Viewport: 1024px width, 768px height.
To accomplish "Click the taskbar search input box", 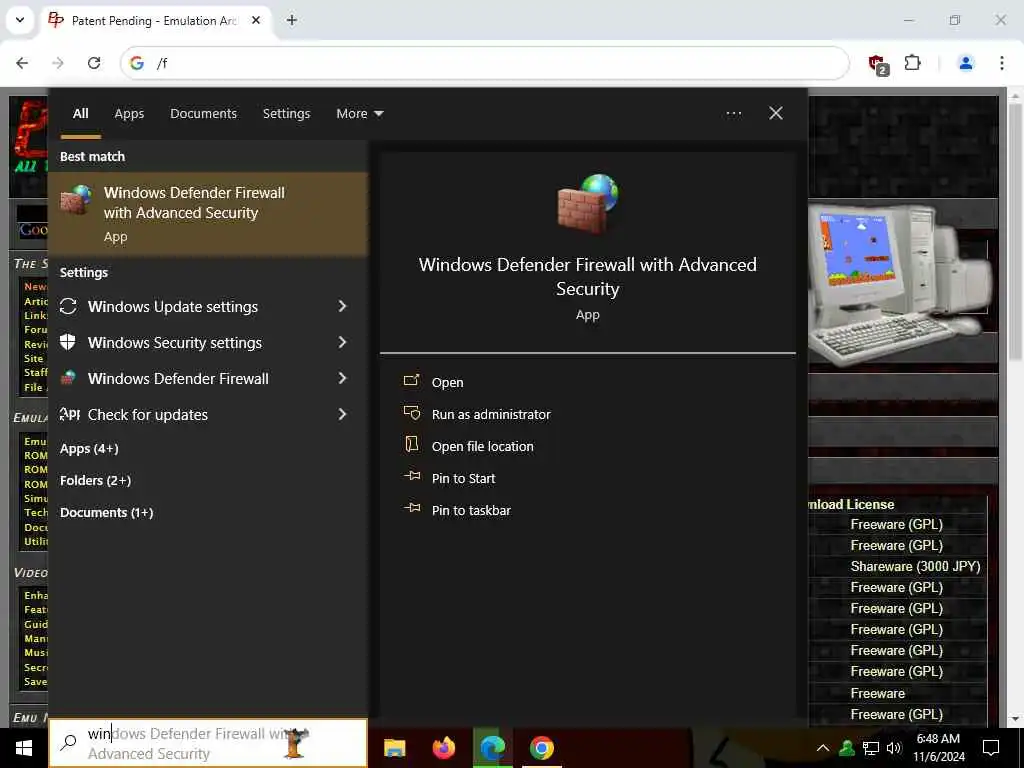I will click(208, 743).
